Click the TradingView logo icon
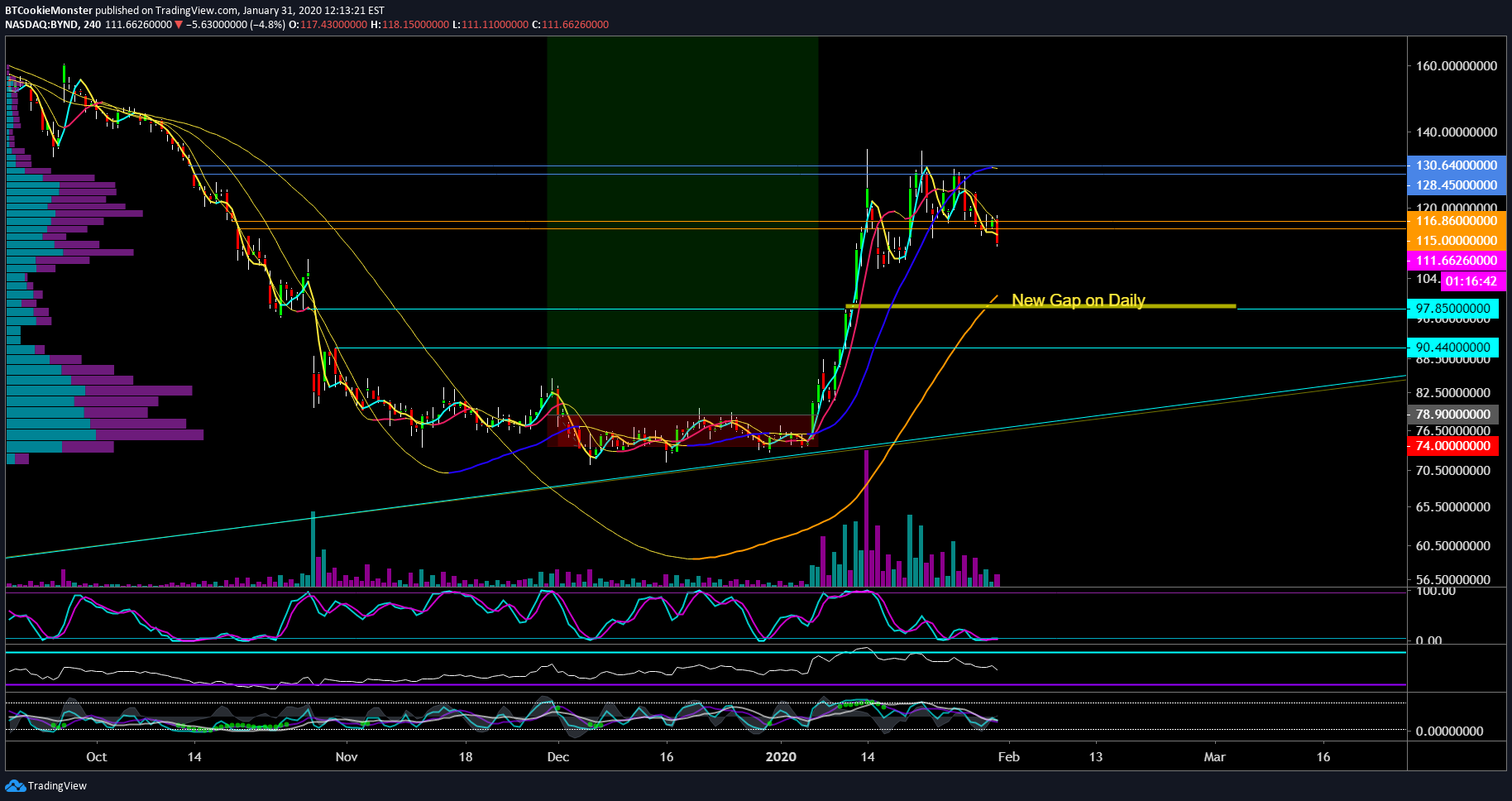The height and width of the screenshot is (801, 1512). tap(15, 785)
